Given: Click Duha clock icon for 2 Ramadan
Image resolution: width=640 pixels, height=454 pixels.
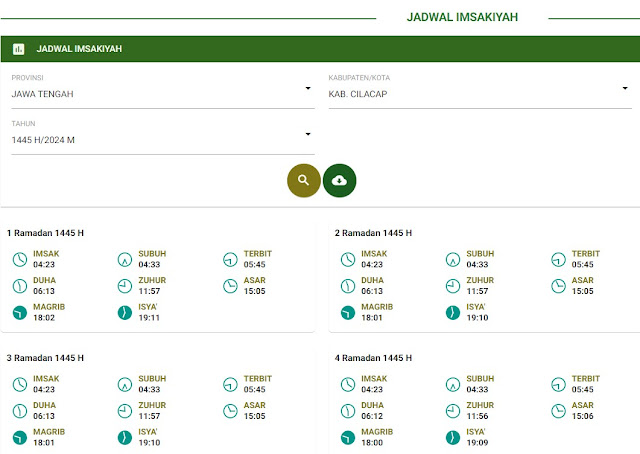Looking at the screenshot, I should point(348,286).
